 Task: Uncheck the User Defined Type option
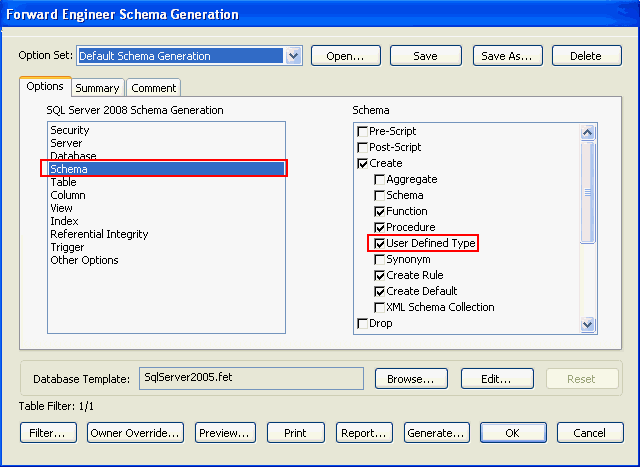[x=380, y=243]
